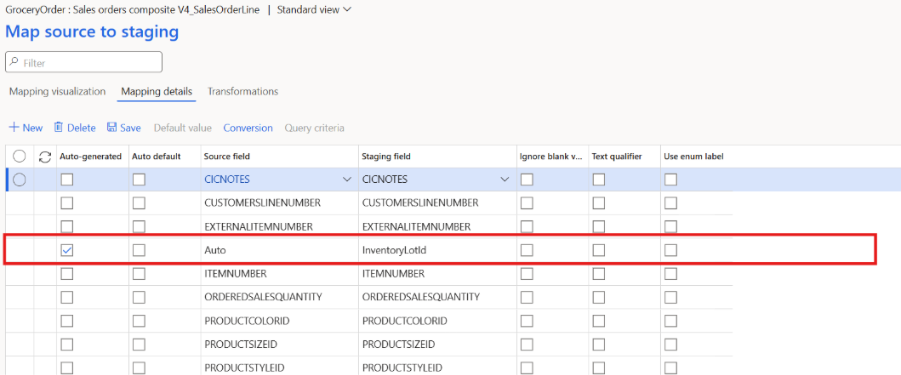Click ORDEREDSALESQUANTITY in Staging field column
This screenshot has width=901, height=375.
(x=421, y=297)
